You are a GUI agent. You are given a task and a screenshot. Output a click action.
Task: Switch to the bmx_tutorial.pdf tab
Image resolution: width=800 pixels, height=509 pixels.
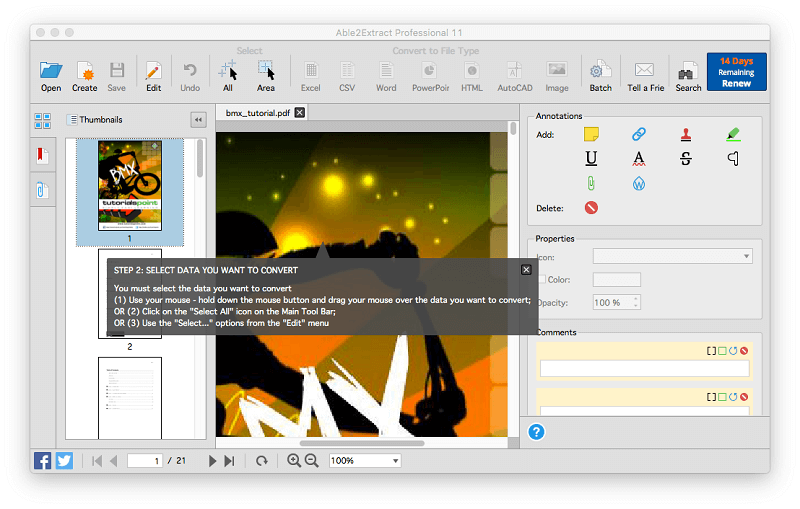(258, 113)
